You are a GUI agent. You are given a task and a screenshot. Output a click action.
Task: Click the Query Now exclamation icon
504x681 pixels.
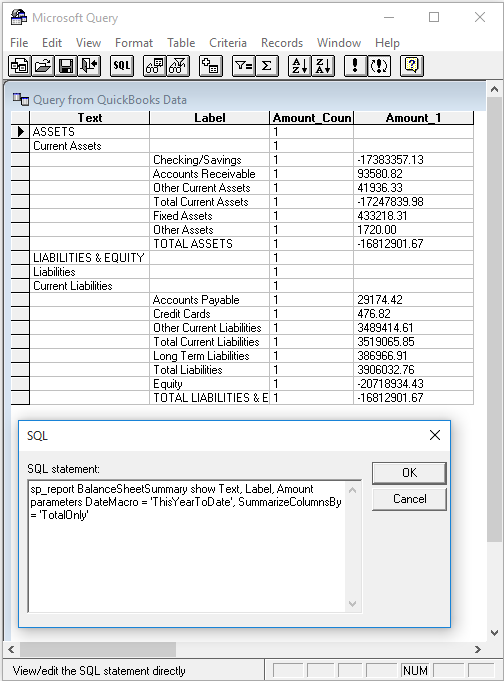355,66
